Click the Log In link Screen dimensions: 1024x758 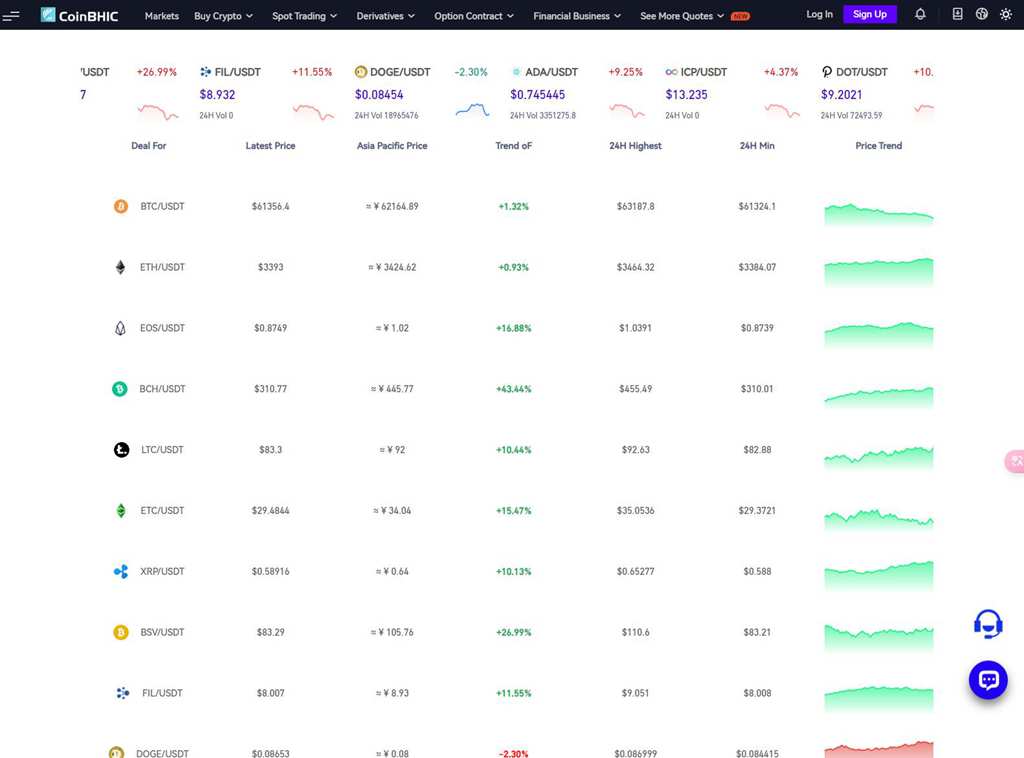tap(819, 14)
